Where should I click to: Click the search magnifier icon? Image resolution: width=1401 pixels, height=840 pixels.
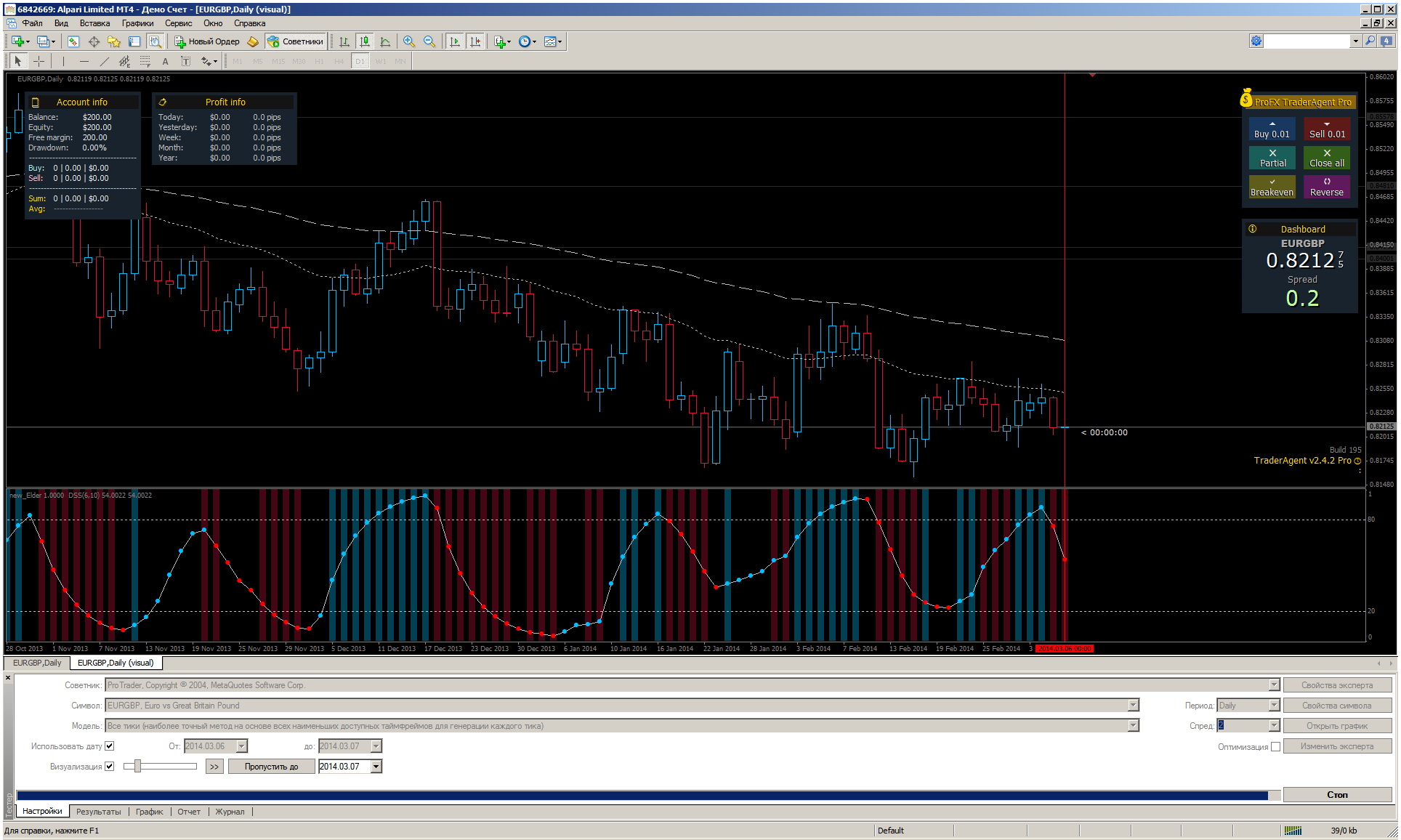pos(1370,41)
